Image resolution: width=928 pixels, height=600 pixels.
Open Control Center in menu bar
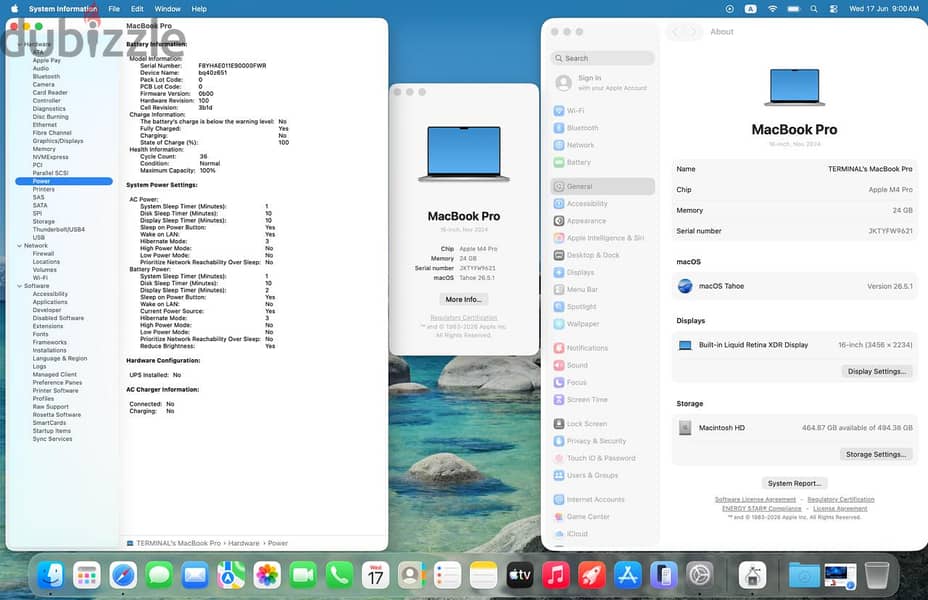[833, 9]
